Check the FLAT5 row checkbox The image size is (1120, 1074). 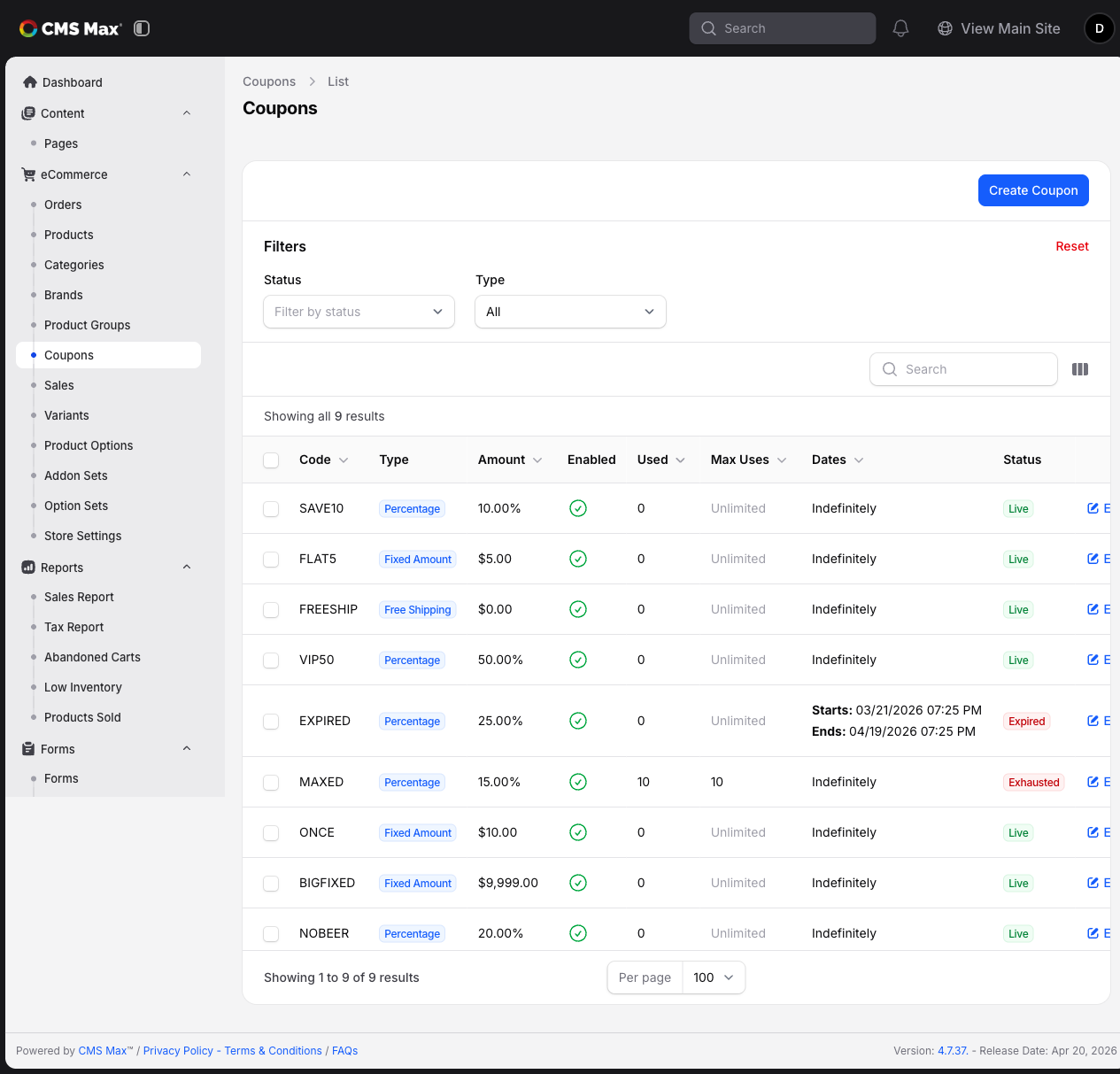[x=271, y=560]
